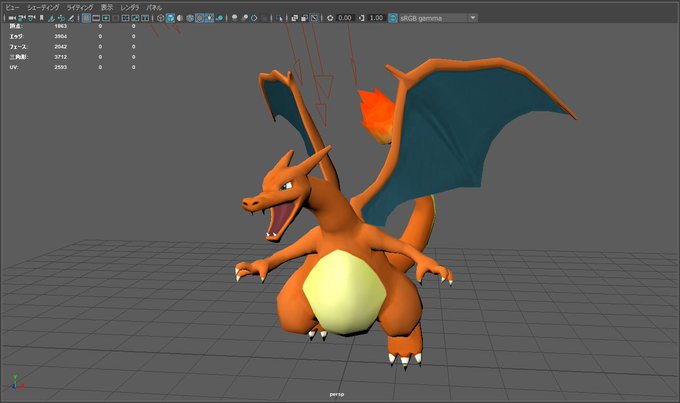This screenshot has width=680, height=403.
Task: Click the Image Plane icon
Action: click(51, 18)
